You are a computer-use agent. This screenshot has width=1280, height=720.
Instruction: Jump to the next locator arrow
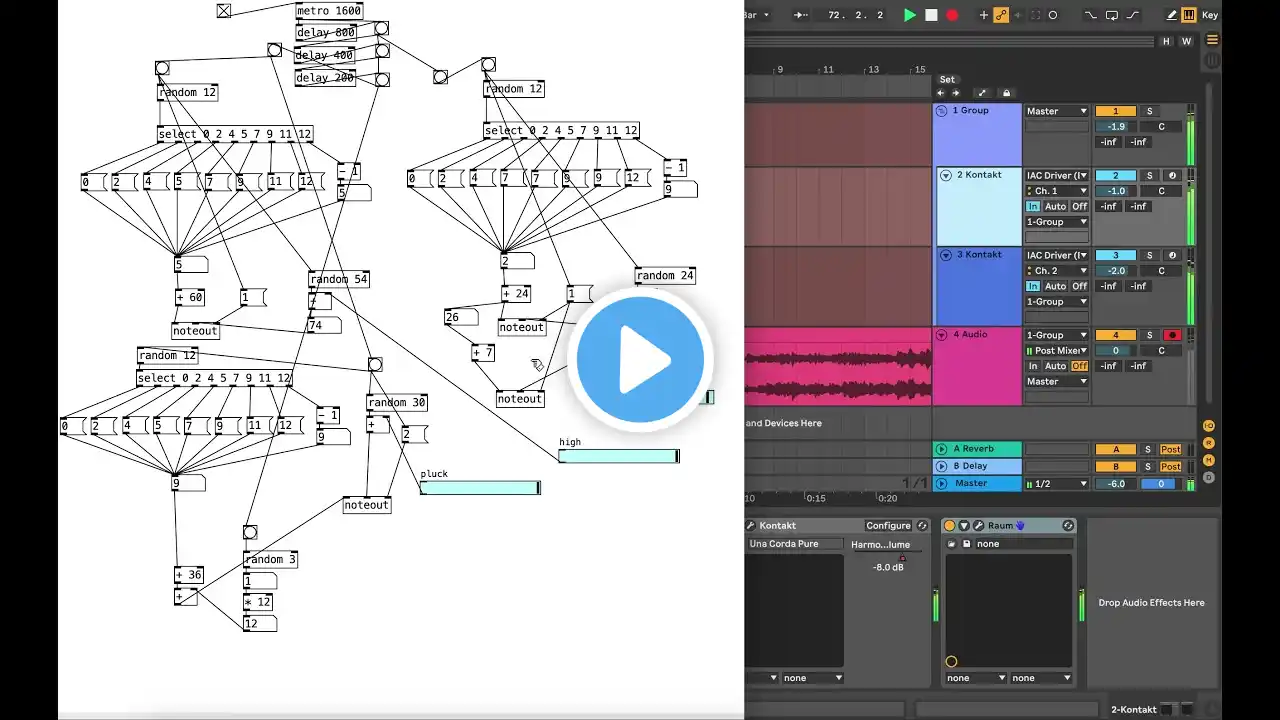[955, 93]
